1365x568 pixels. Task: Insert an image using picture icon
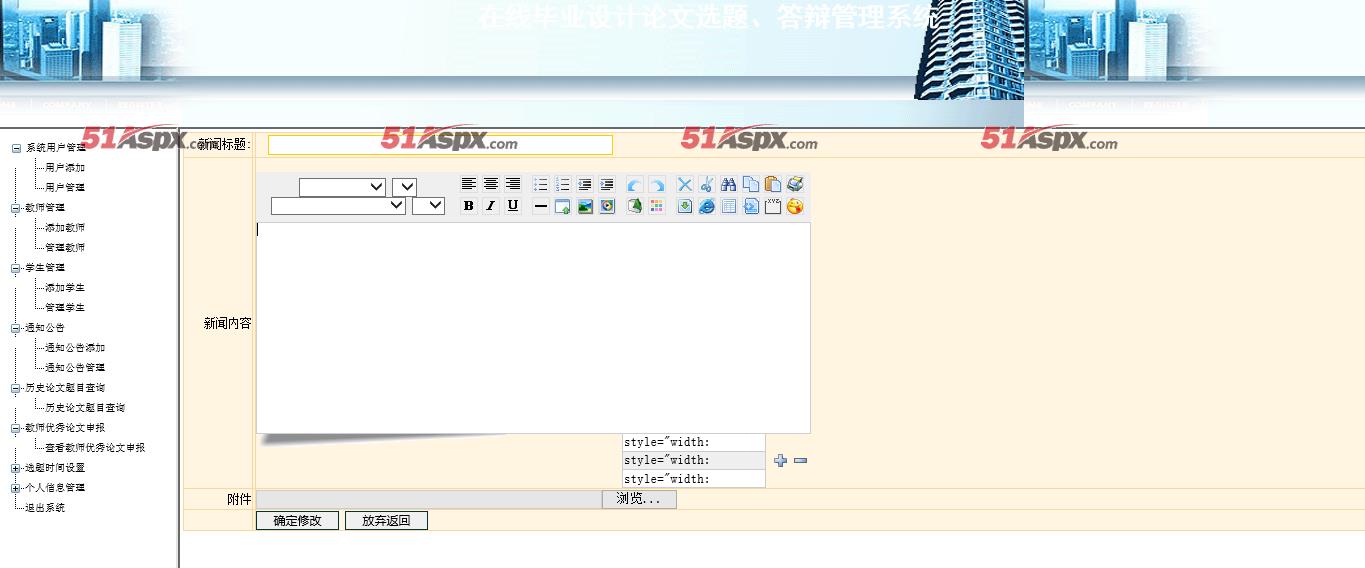coord(585,206)
